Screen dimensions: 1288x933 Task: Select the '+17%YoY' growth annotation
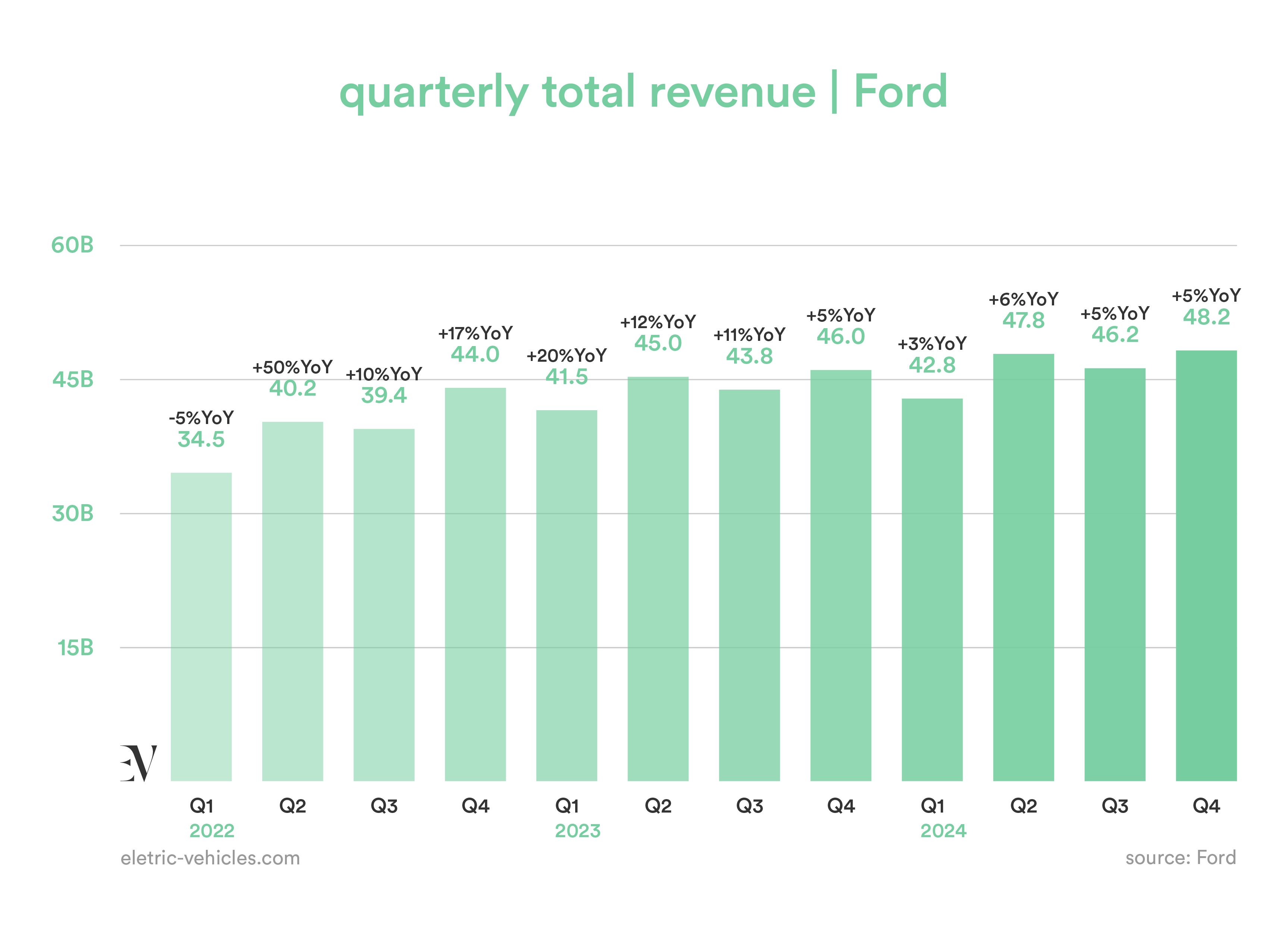coord(475,333)
